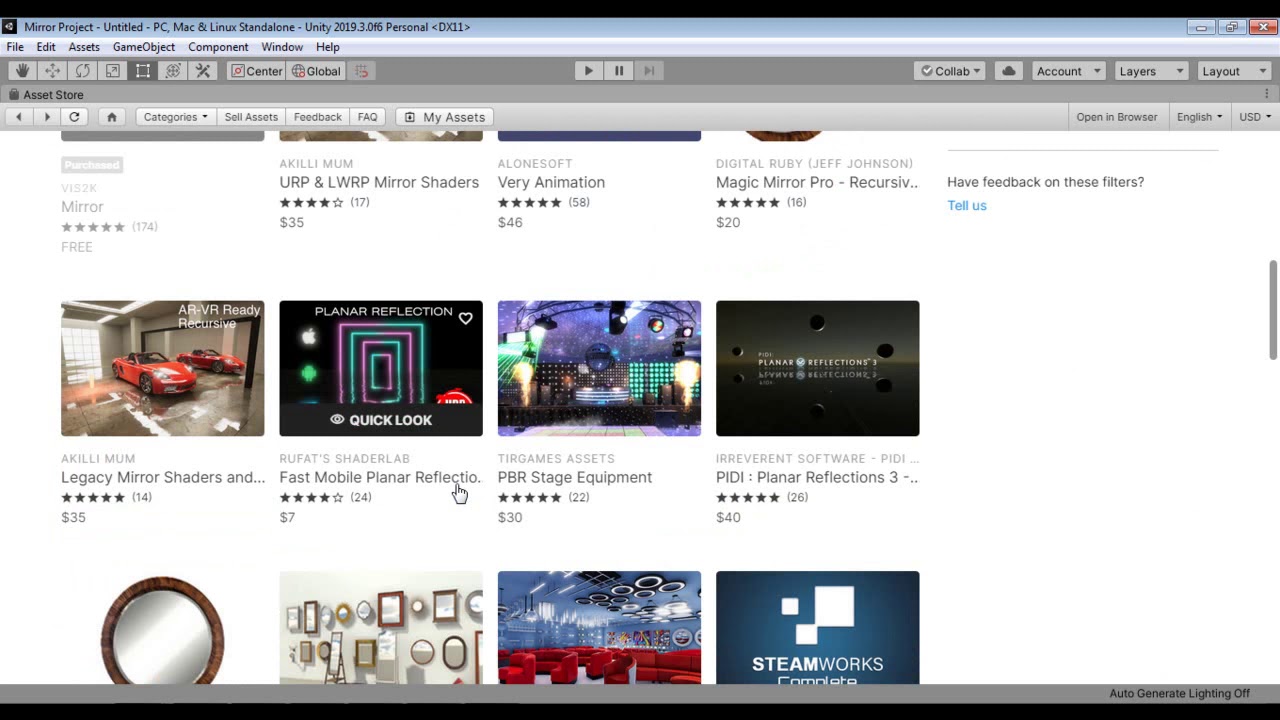Pause the game
1280x720 pixels.
point(619,71)
